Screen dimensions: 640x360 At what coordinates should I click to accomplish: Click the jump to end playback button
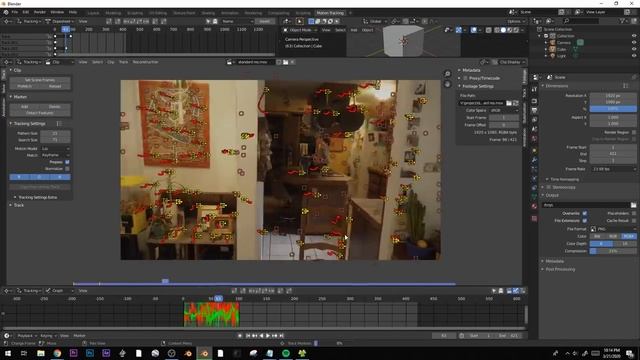coord(281,336)
